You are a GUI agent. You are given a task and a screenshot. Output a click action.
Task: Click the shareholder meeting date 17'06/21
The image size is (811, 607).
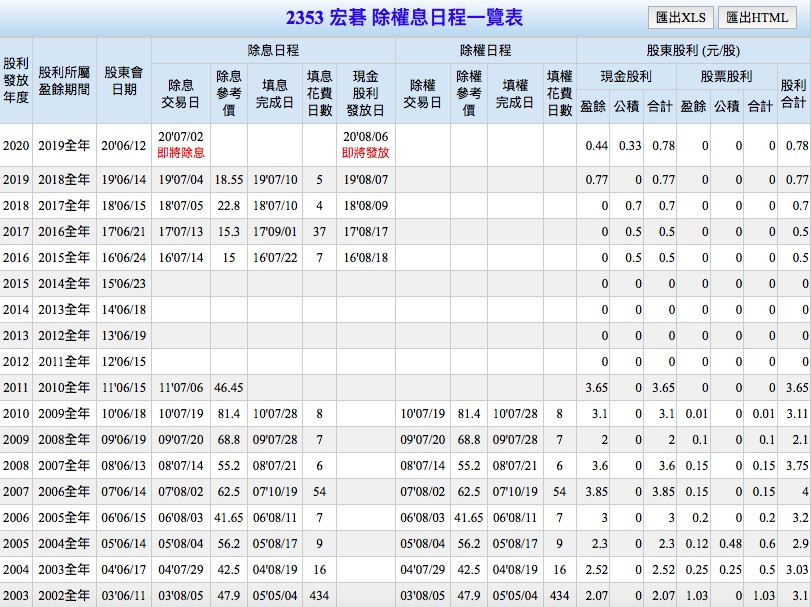(124, 231)
